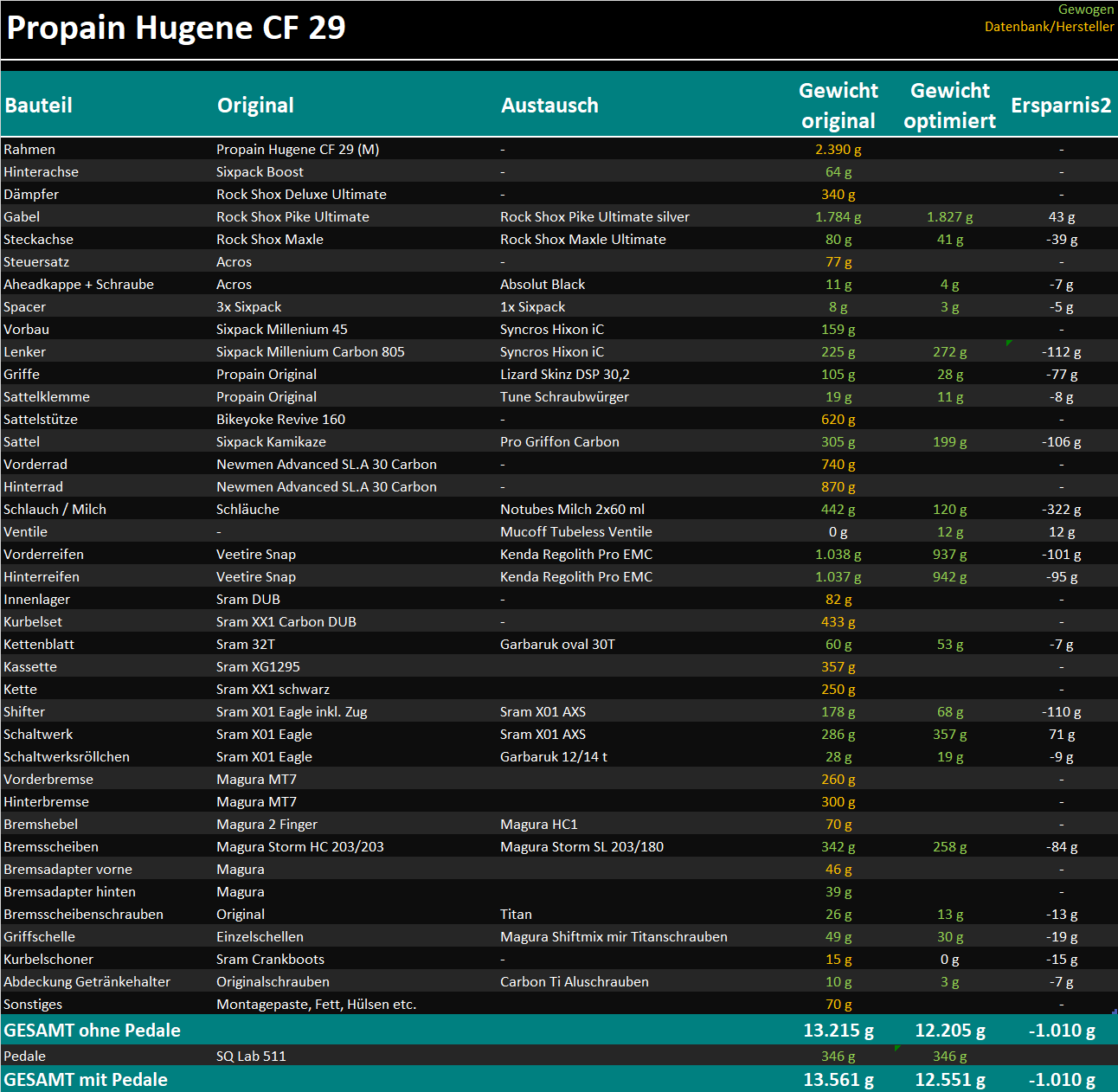
Task: Select 'Sram X01 Eagle inkl. Zug' cell
Action: coord(292,712)
